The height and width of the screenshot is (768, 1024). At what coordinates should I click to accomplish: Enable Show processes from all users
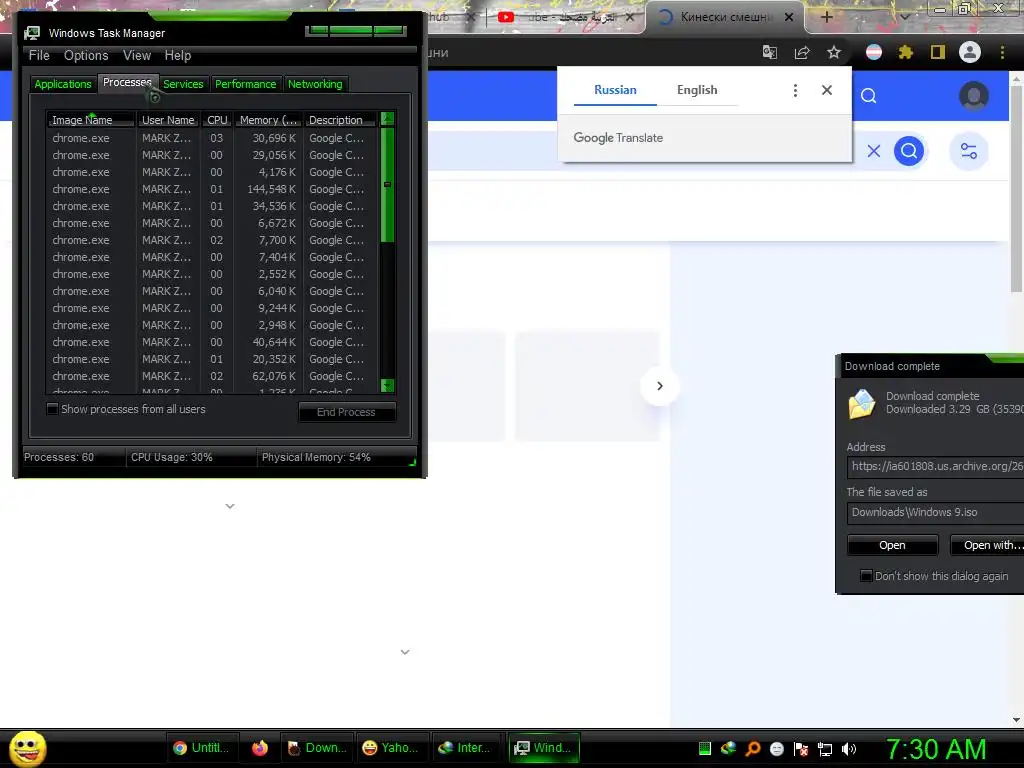click(x=52, y=409)
